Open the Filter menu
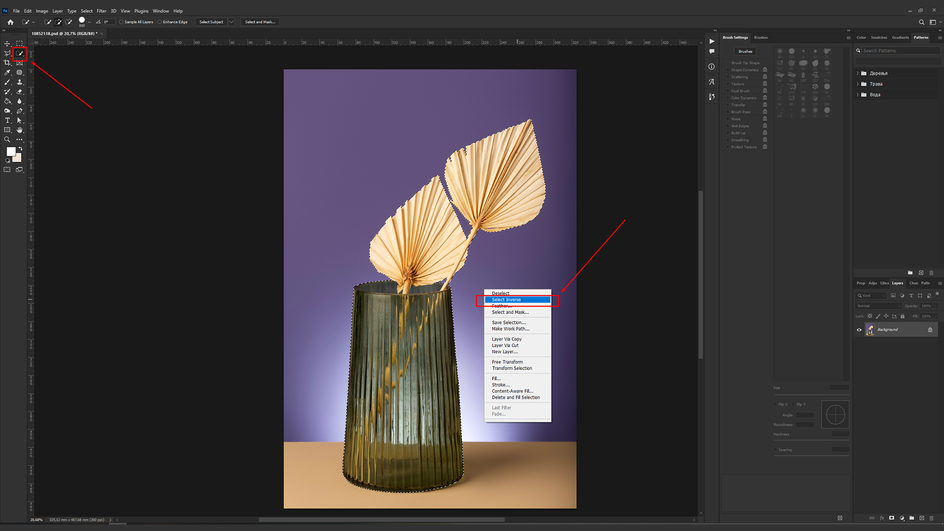The image size is (944, 531). (101, 11)
